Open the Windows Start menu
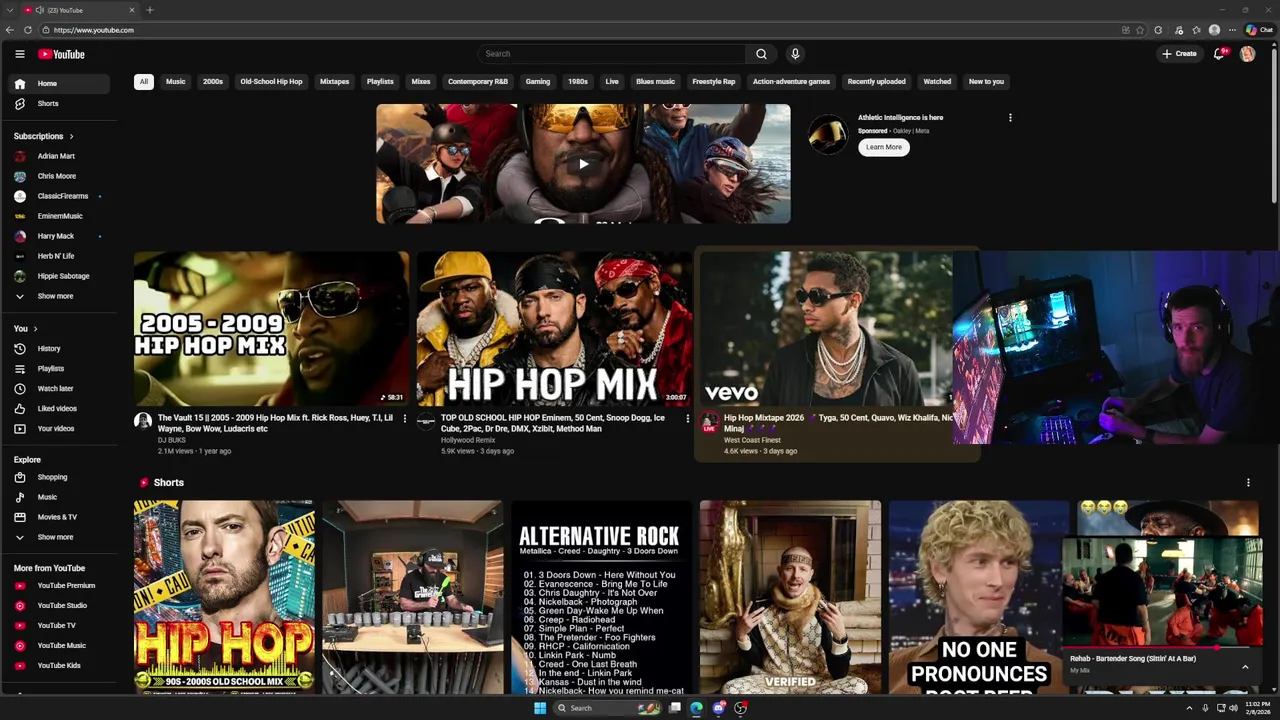The image size is (1280, 720). (540, 708)
